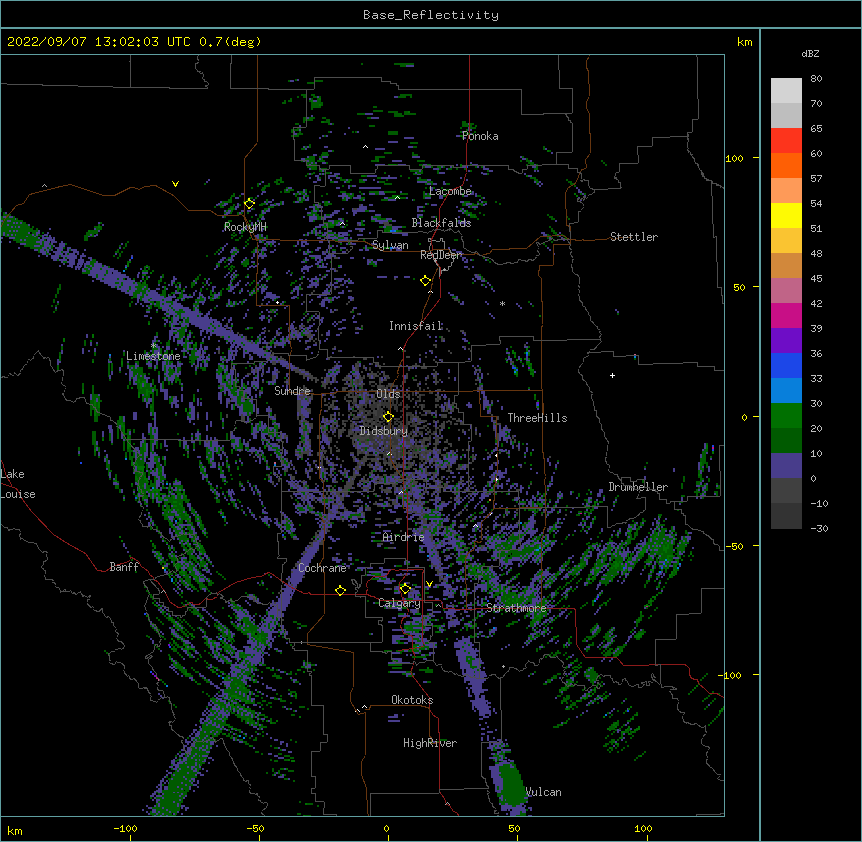Image resolution: width=862 pixels, height=842 pixels.
Task: Click the RedDeer city label
Action: tap(440, 255)
